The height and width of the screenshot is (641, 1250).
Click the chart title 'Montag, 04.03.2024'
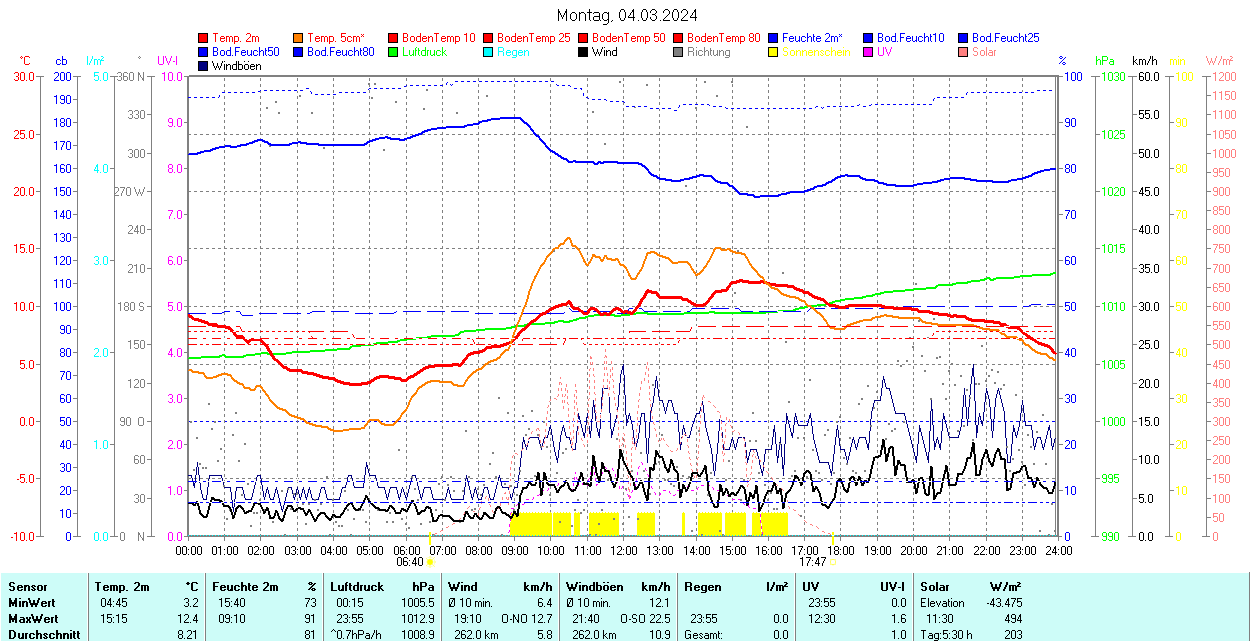coord(627,15)
